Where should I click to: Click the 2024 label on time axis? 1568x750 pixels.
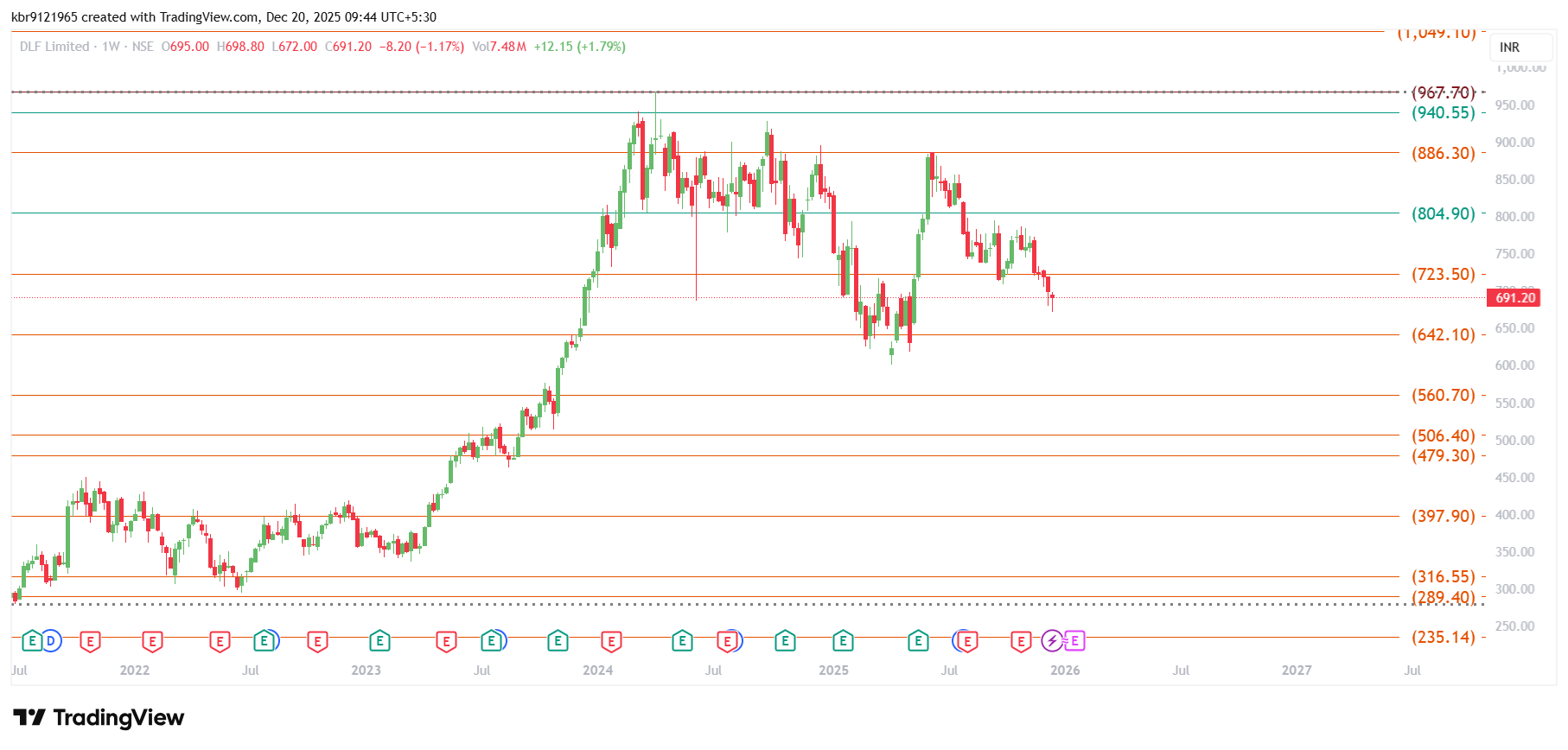[x=597, y=671]
